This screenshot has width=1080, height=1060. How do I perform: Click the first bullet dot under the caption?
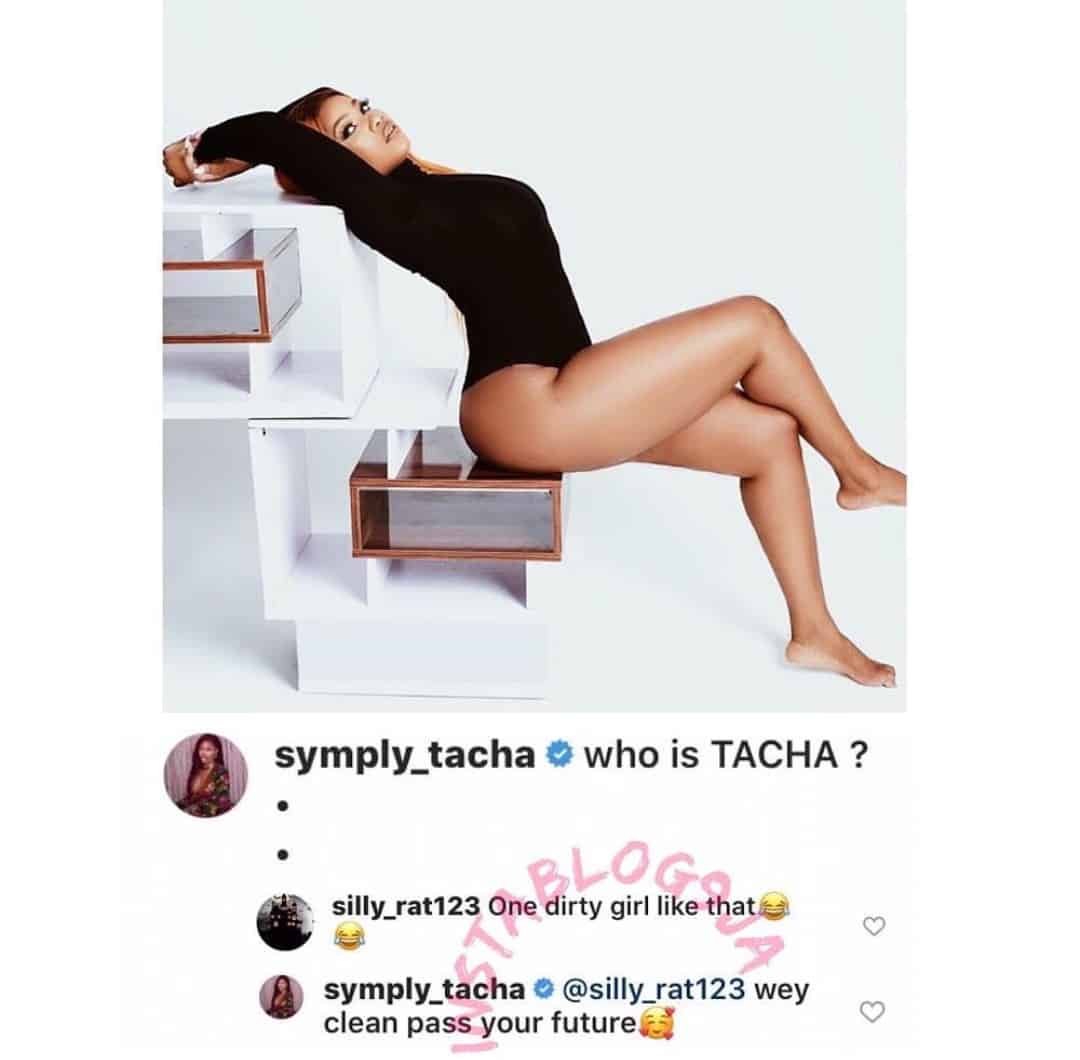tap(282, 804)
